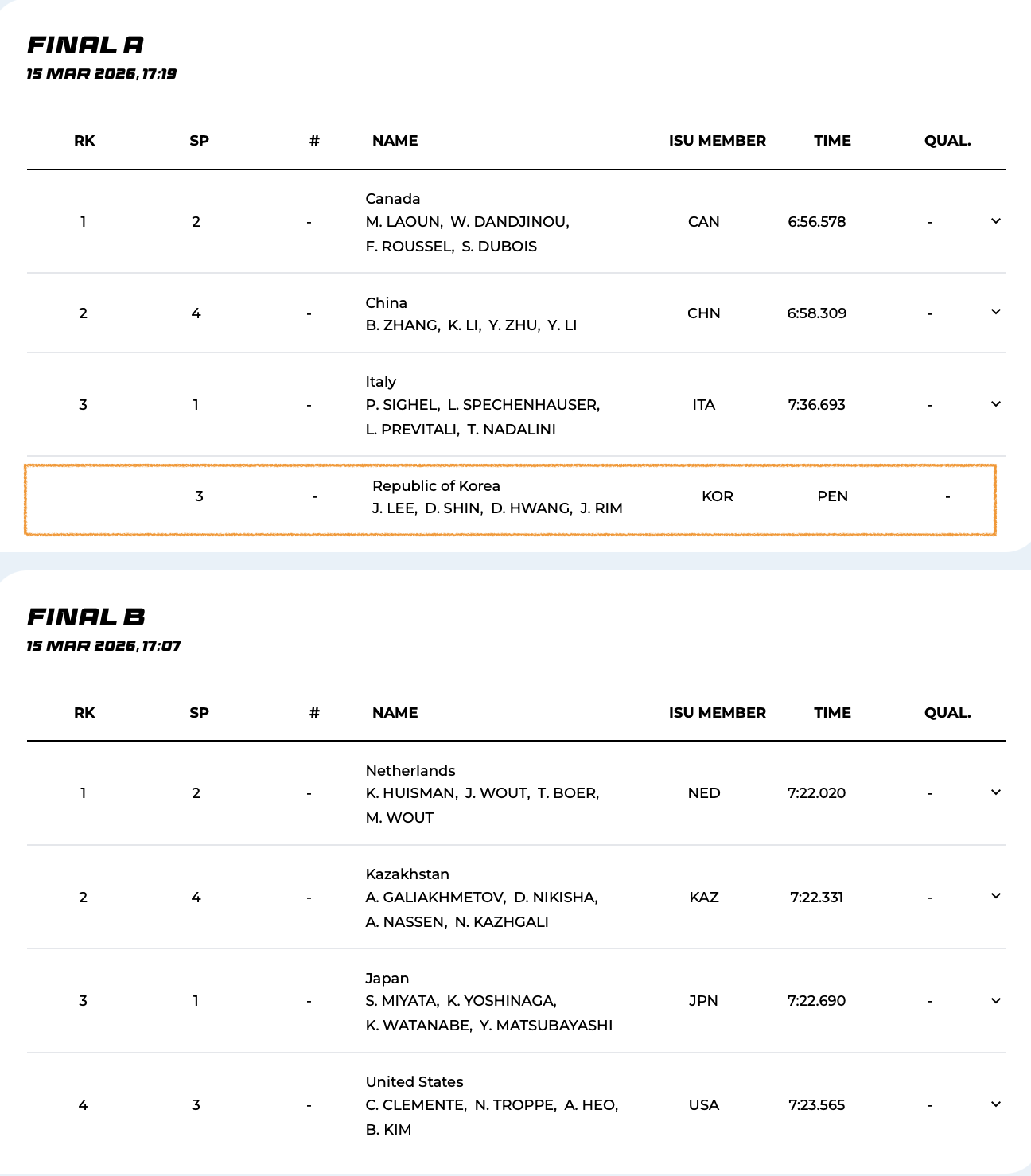1031x1176 pixels.
Task: Expand China result row chevron
Action: [995, 312]
